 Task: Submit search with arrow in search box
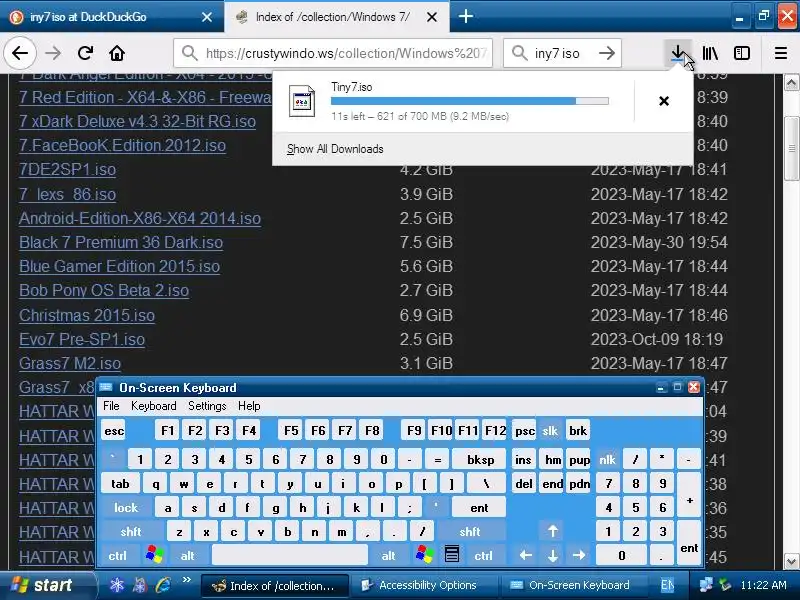(x=607, y=53)
